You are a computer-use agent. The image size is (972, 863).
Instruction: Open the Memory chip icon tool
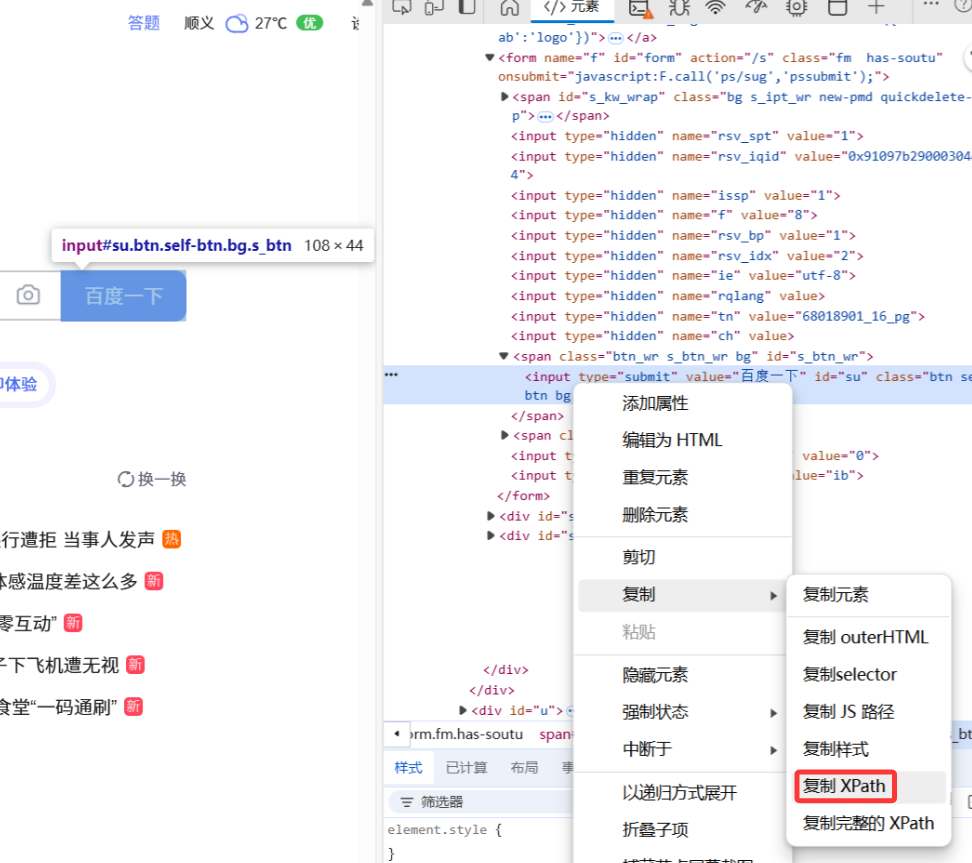797,7
